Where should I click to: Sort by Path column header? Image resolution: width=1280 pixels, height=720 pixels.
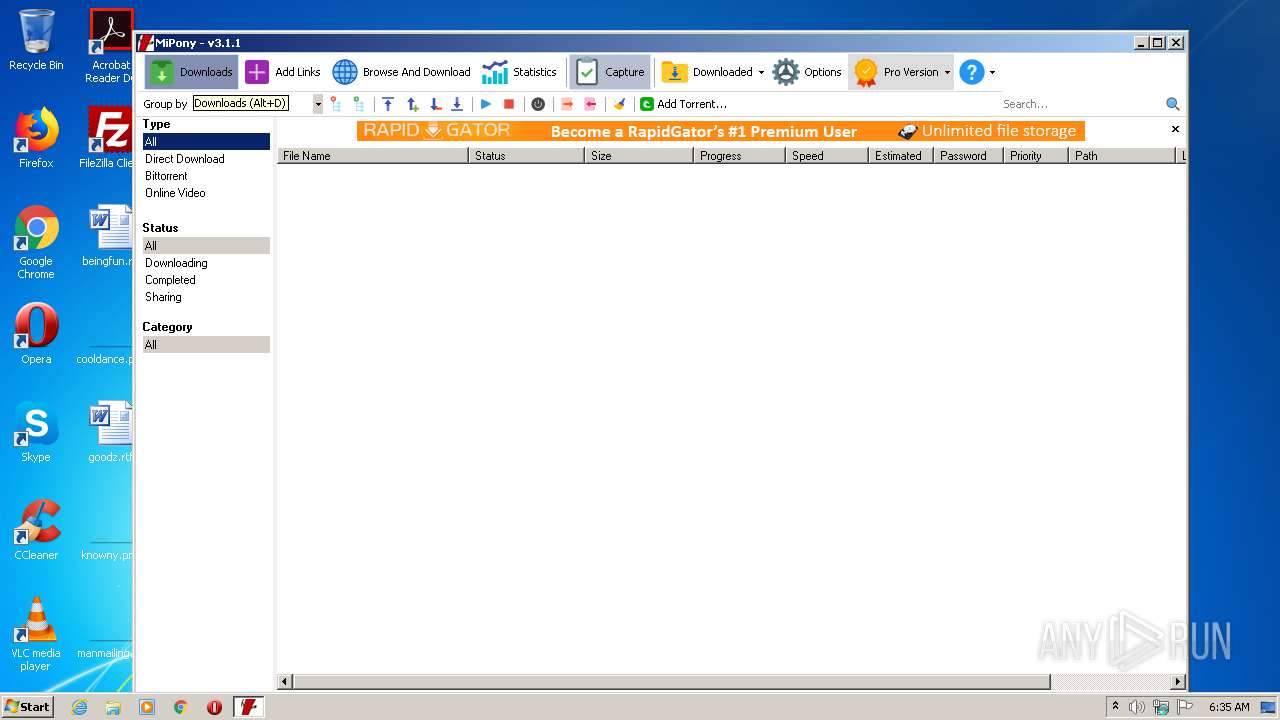1122,156
